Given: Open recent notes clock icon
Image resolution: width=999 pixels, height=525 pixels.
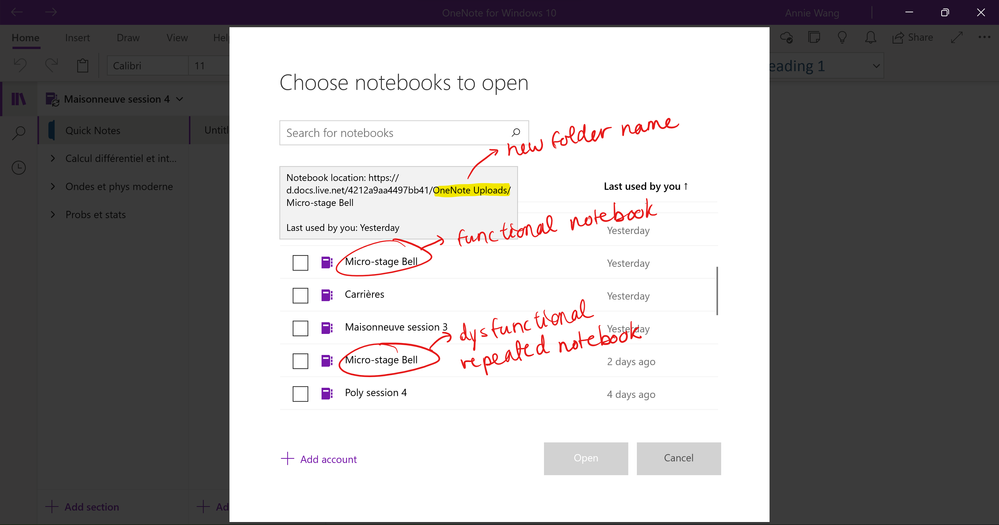Looking at the screenshot, I should (x=19, y=168).
